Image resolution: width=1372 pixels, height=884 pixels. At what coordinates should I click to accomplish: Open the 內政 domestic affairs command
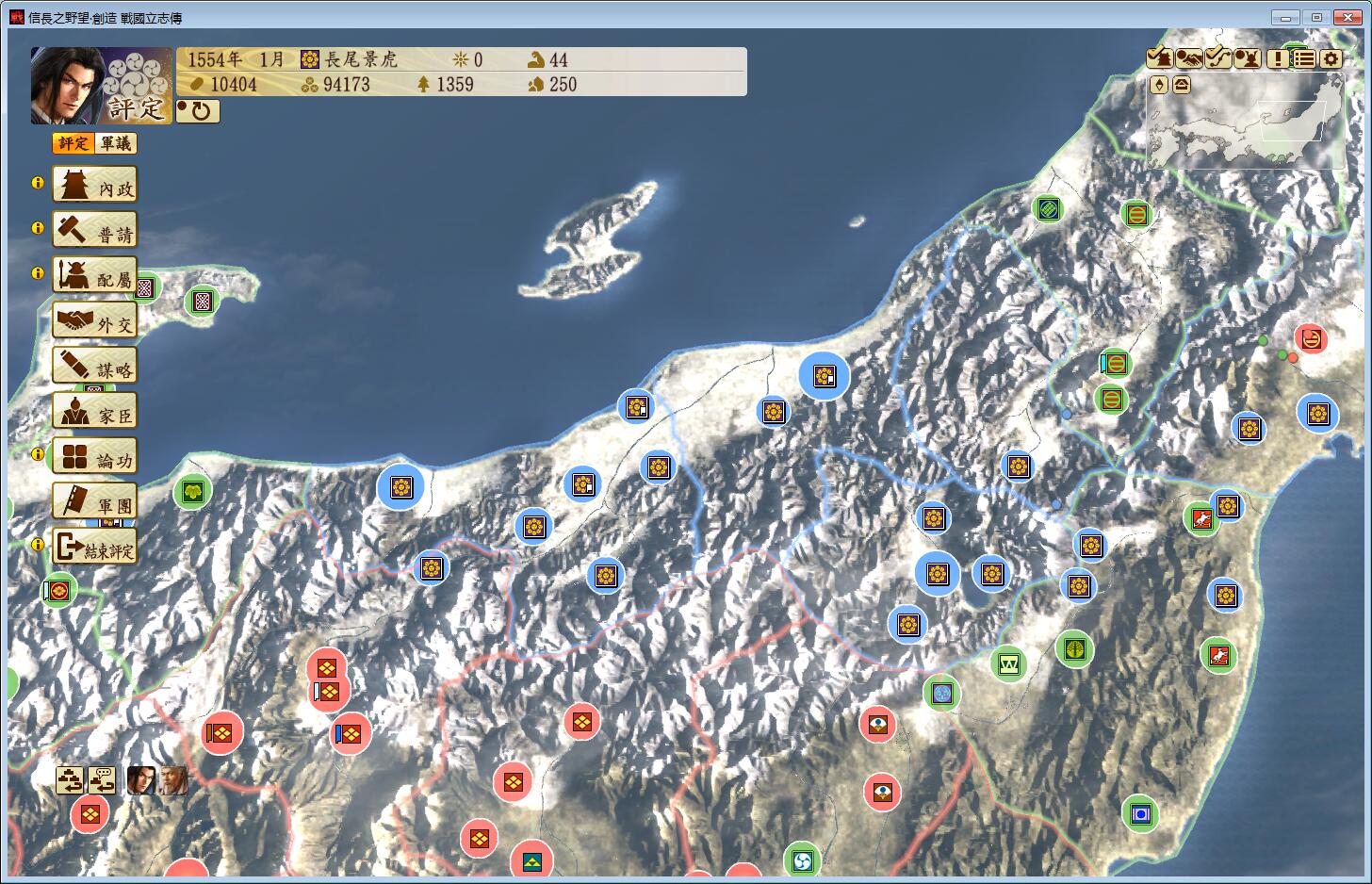coord(94,185)
